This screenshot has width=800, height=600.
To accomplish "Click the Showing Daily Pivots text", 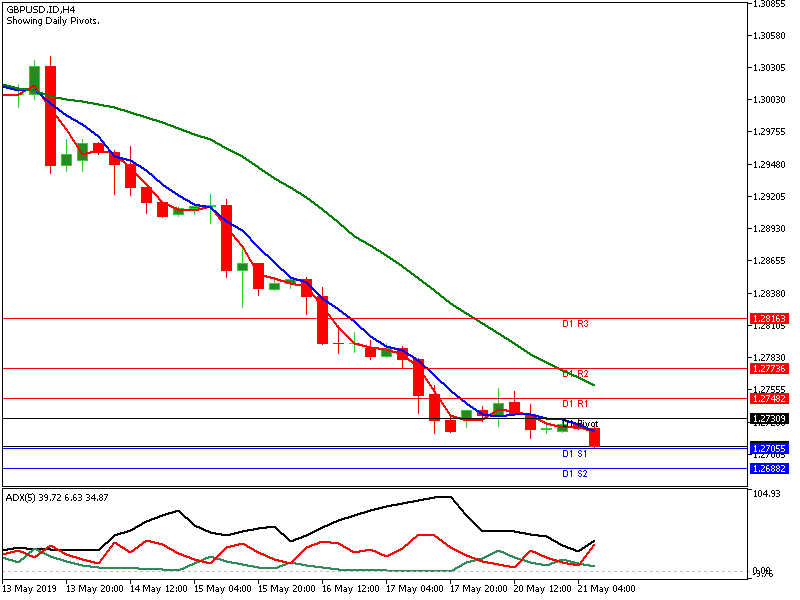I will point(53,21).
